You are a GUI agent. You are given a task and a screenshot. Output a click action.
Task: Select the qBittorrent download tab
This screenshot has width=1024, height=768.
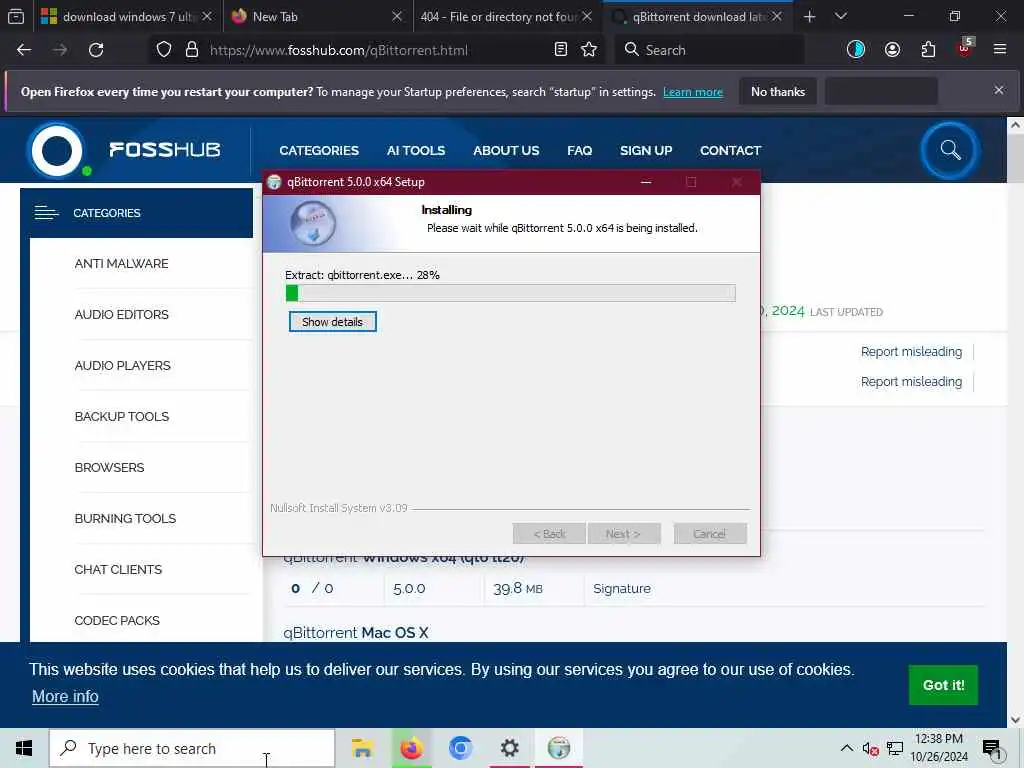696,16
